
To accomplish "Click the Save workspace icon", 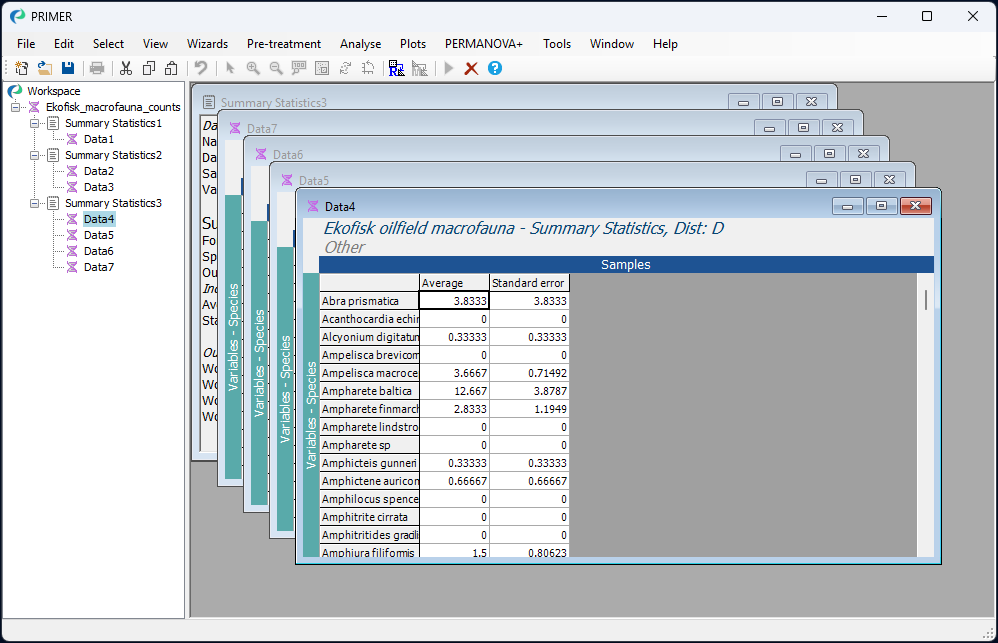I will (x=67, y=68).
